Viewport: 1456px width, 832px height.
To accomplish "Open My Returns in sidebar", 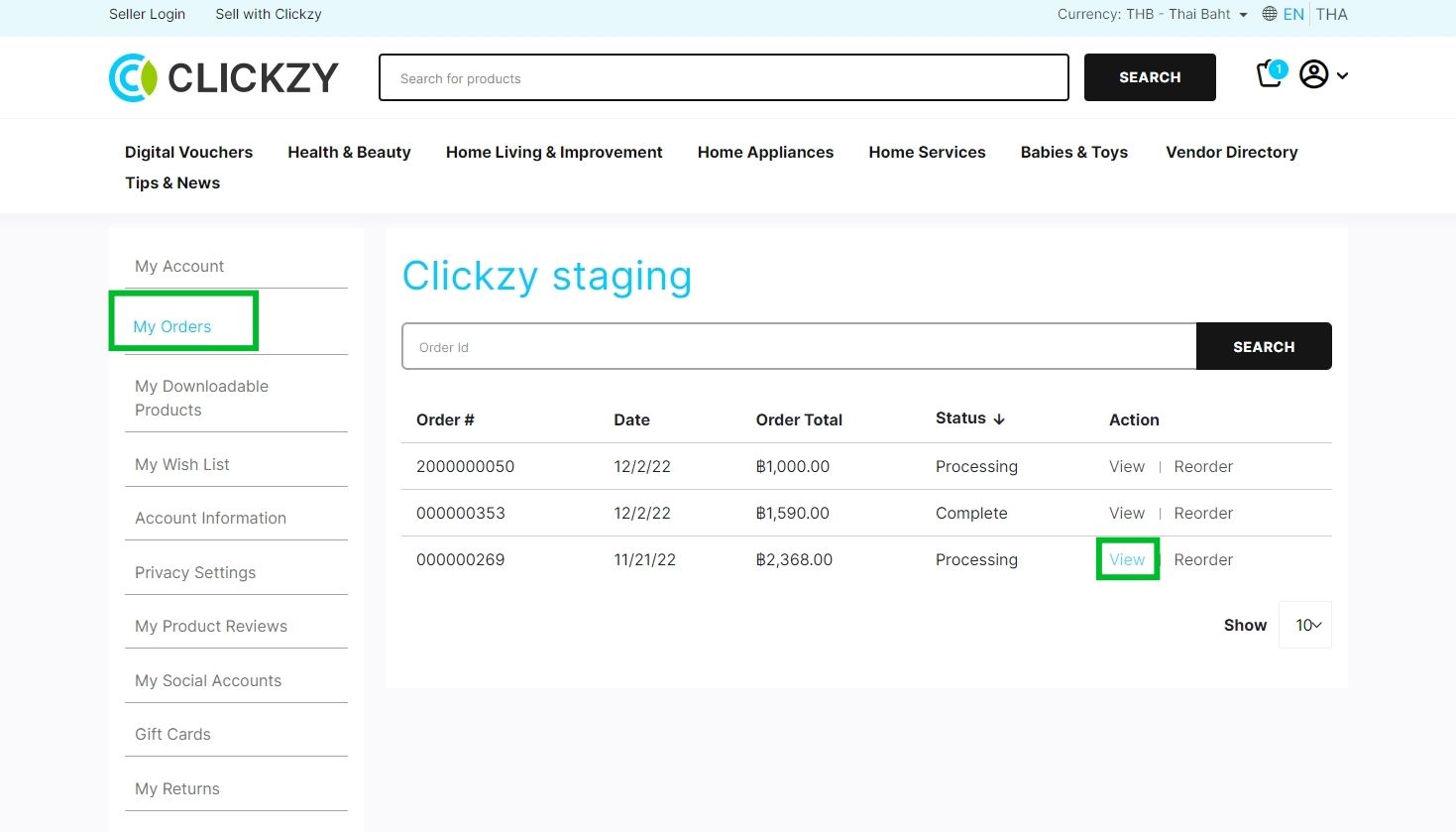I will [177, 788].
